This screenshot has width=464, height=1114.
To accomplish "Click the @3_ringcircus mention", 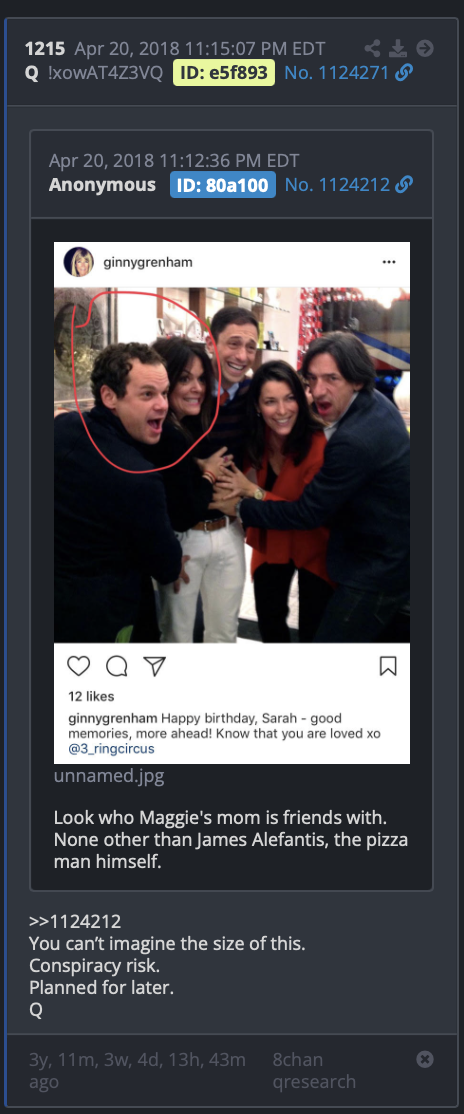I will tap(112, 749).
